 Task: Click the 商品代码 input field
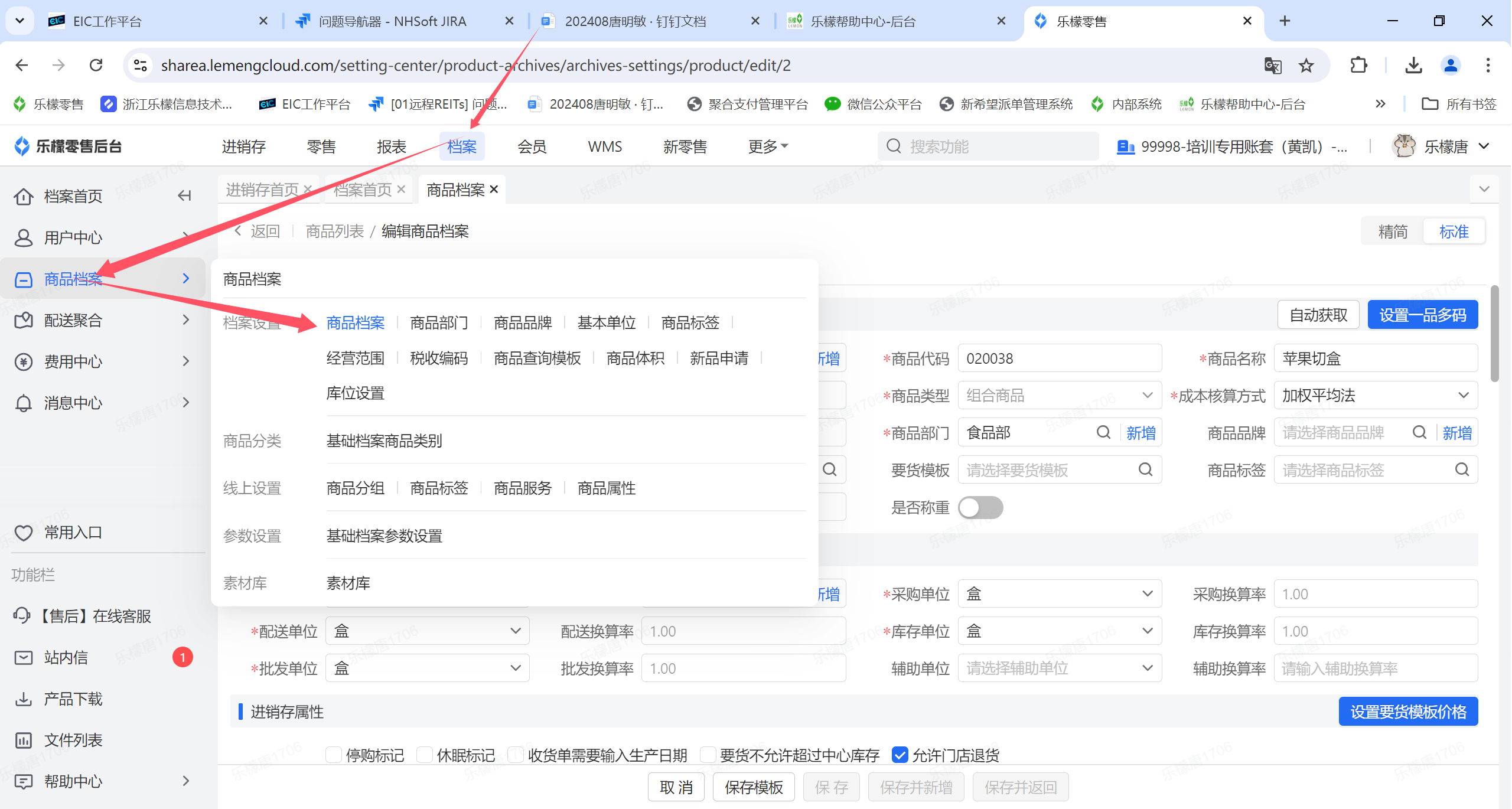1060,358
